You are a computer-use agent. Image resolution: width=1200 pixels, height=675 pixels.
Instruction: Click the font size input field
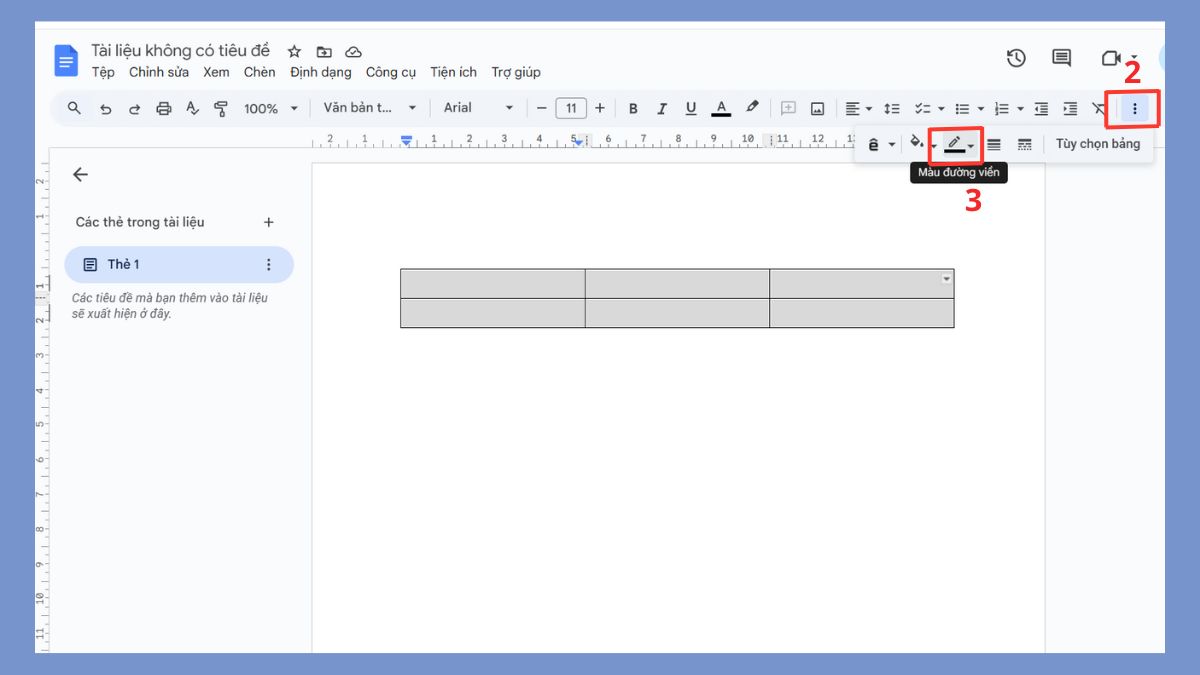(571, 108)
